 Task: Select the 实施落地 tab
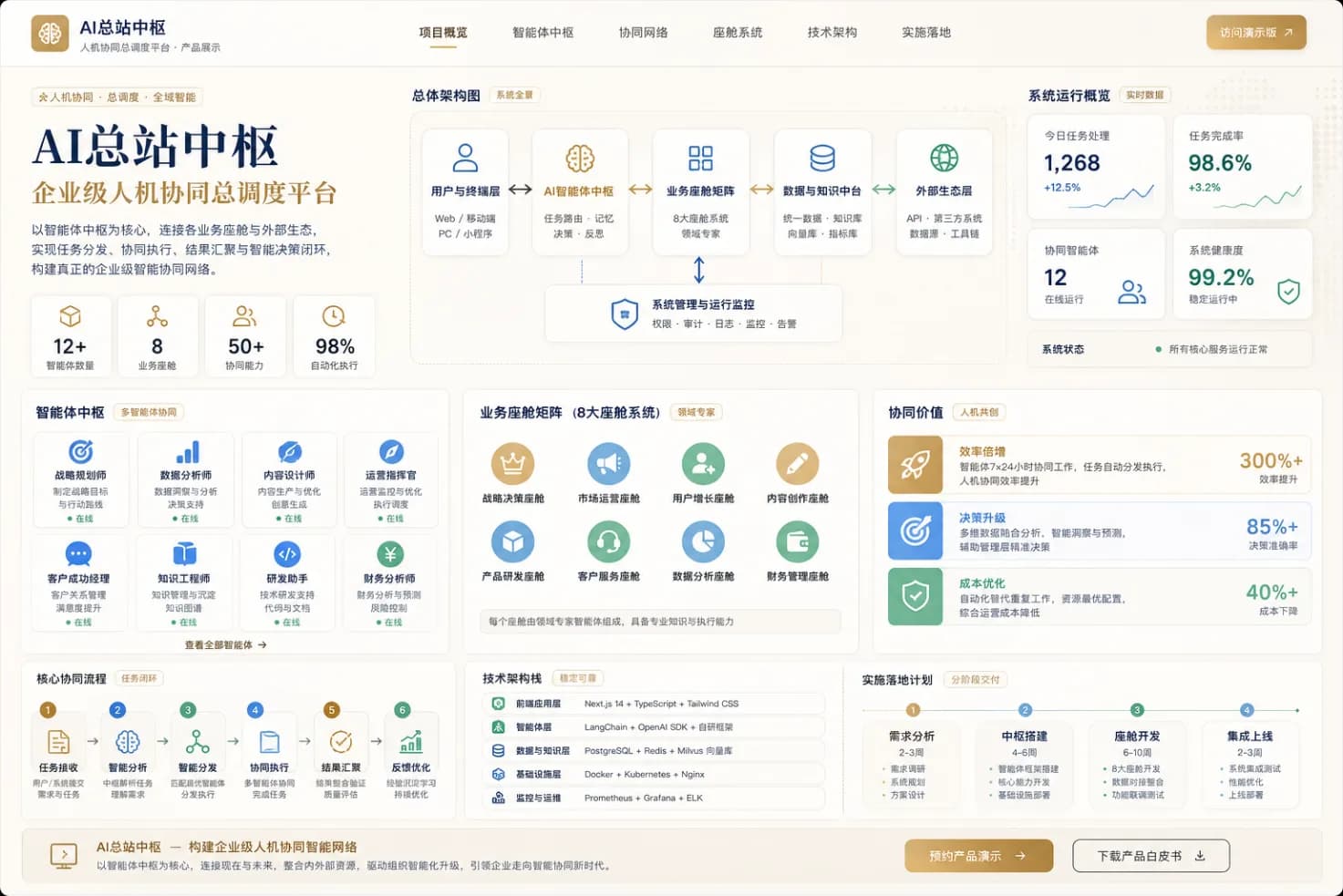(926, 32)
